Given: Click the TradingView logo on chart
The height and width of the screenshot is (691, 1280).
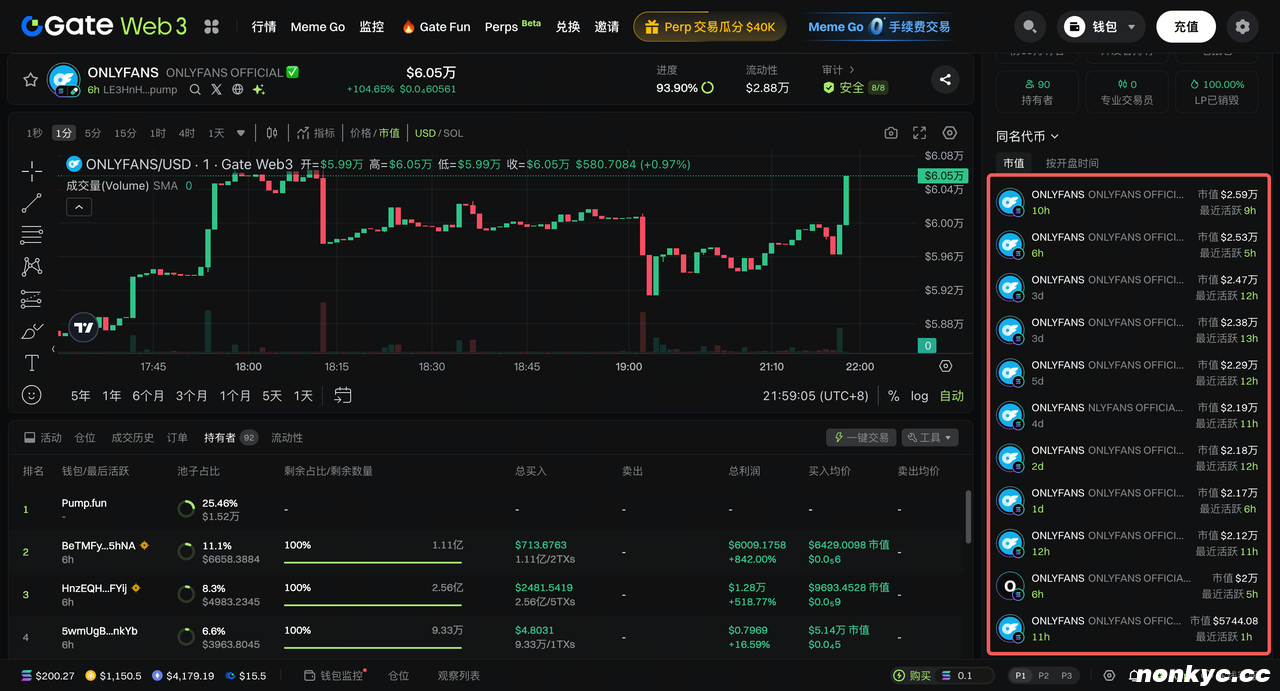Looking at the screenshot, I should tap(84, 327).
